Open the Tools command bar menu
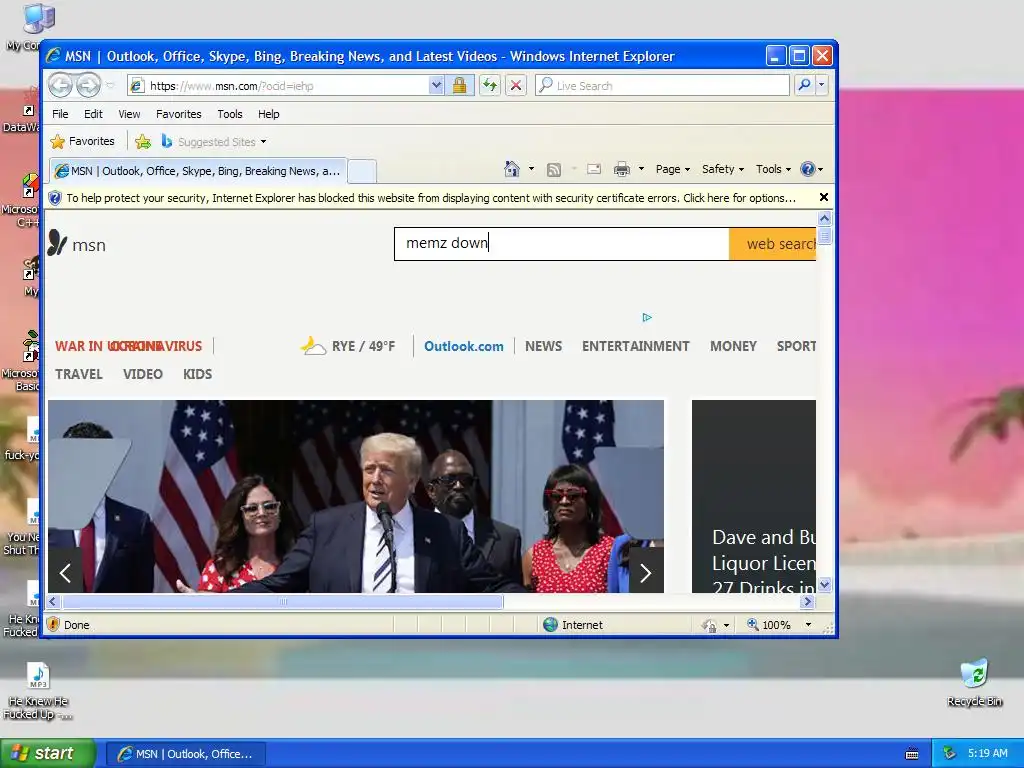Image resolution: width=1024 pixels, height=768 pixels. tap(773, 169)
